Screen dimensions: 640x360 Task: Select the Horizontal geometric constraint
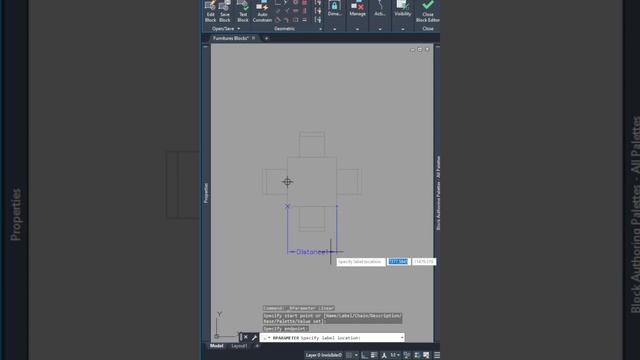296,11
